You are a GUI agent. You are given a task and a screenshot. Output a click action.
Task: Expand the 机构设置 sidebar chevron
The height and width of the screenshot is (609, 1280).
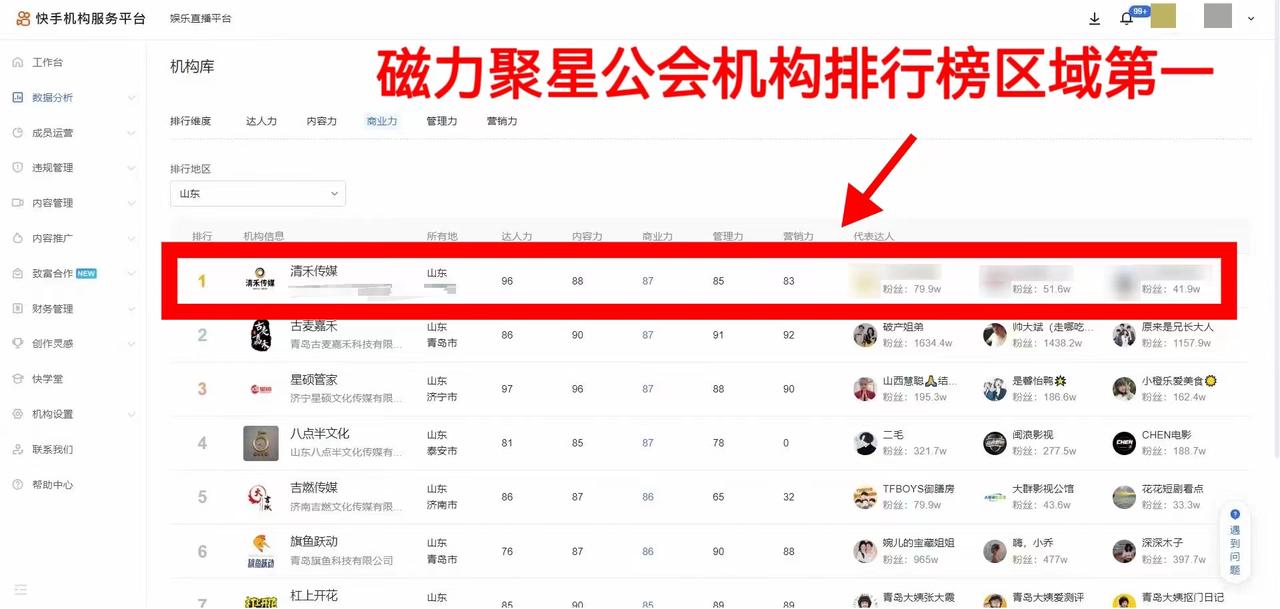tap(132, 414)
